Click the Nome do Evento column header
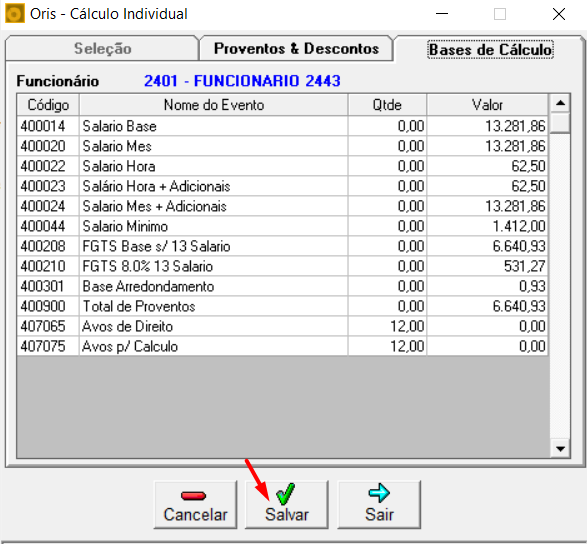587x544 pixels. coord(214,105)
